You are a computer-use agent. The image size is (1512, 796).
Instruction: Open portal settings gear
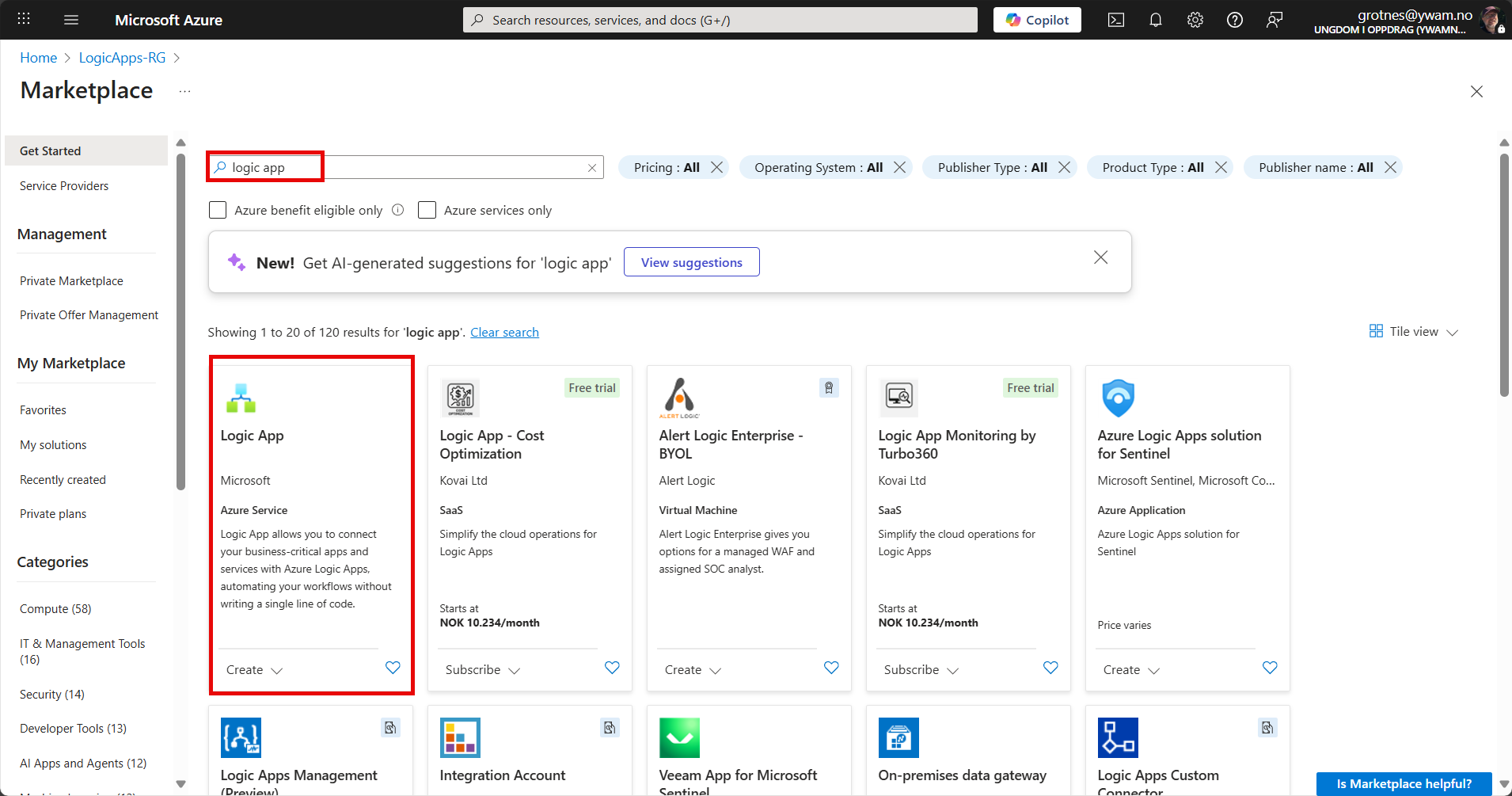(1195, 20)
